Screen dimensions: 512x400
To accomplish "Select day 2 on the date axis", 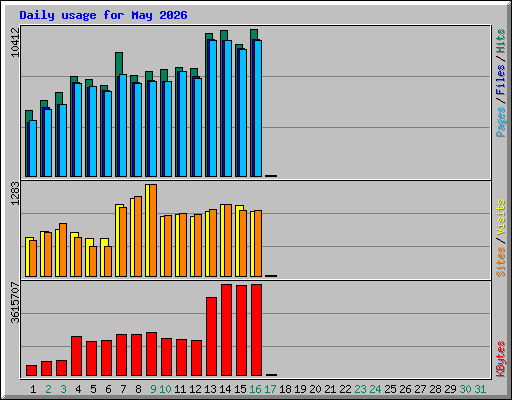I will pos(48,389).
